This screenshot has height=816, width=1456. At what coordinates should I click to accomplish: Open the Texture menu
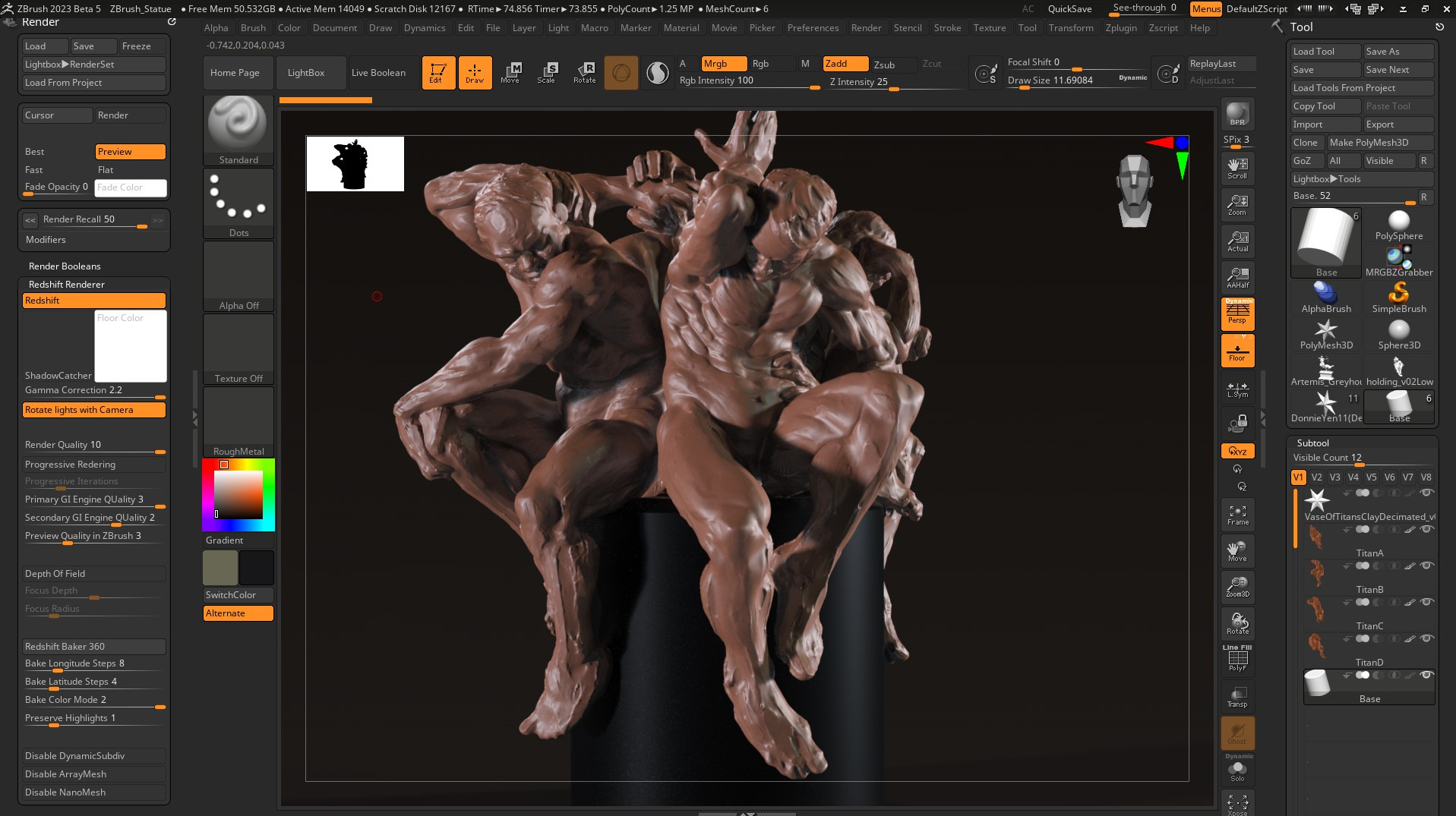(x=989, y=27)
